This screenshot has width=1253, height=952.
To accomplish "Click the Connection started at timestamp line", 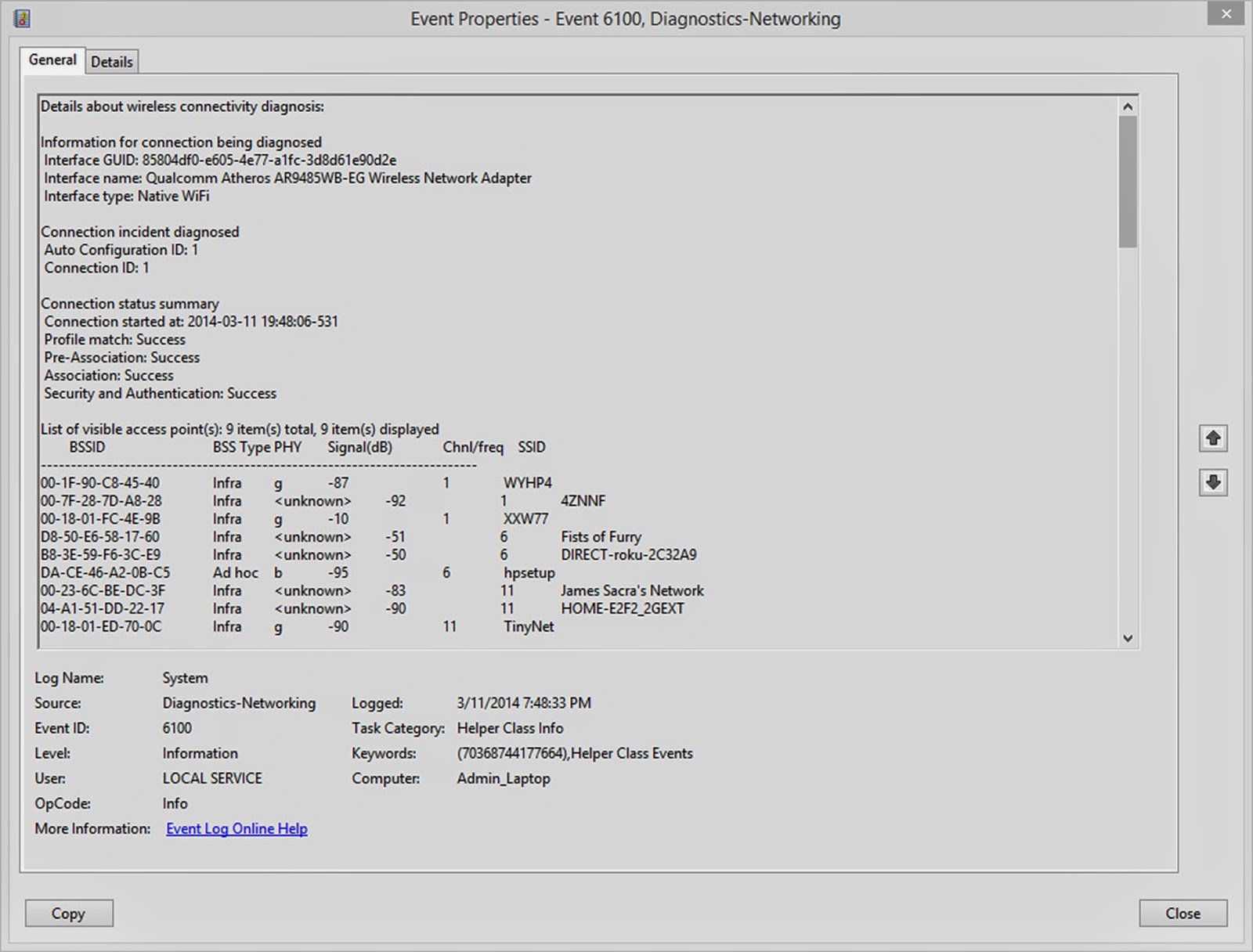I will 191,322.
